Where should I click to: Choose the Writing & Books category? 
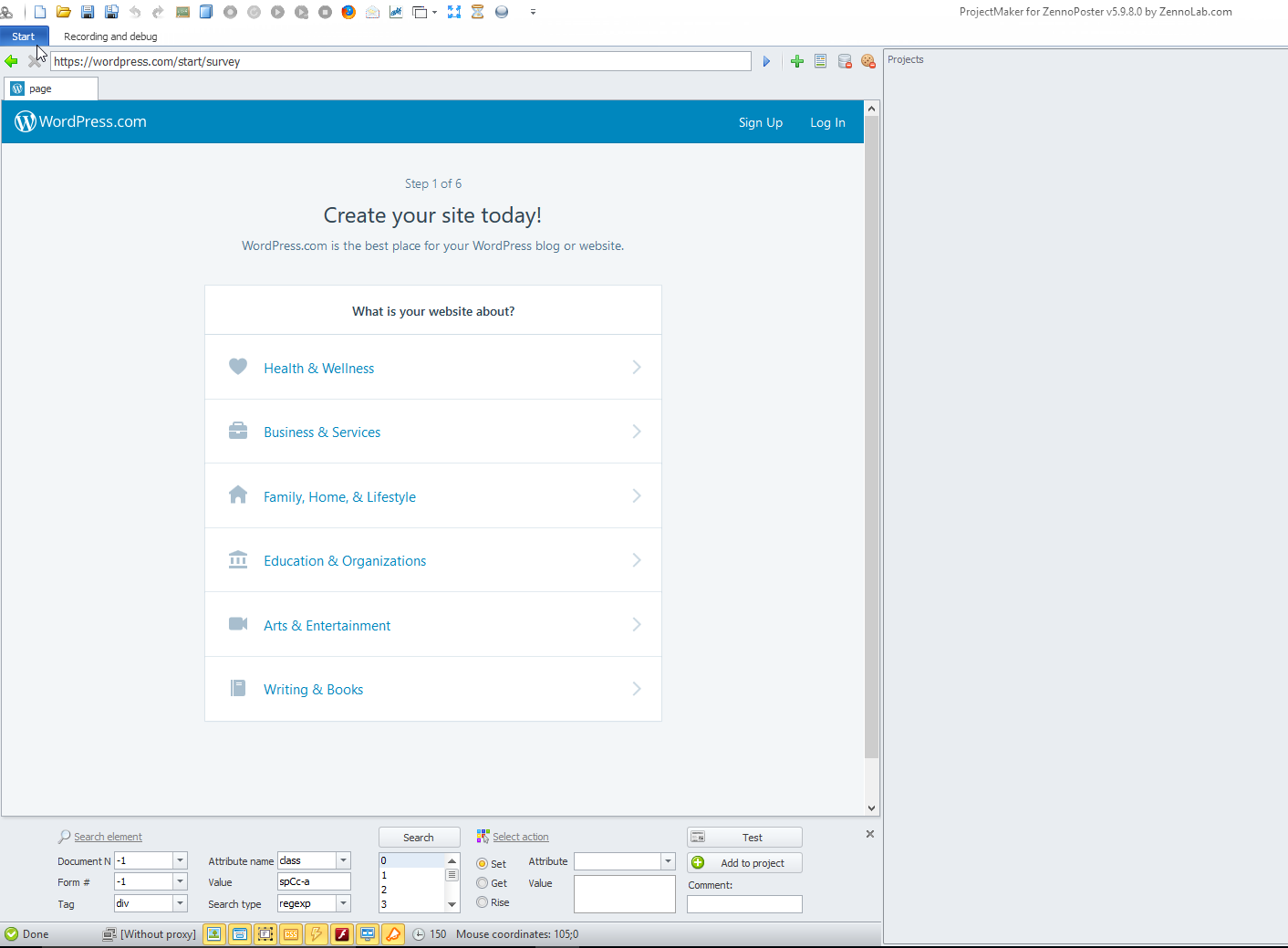coord(433,689)
